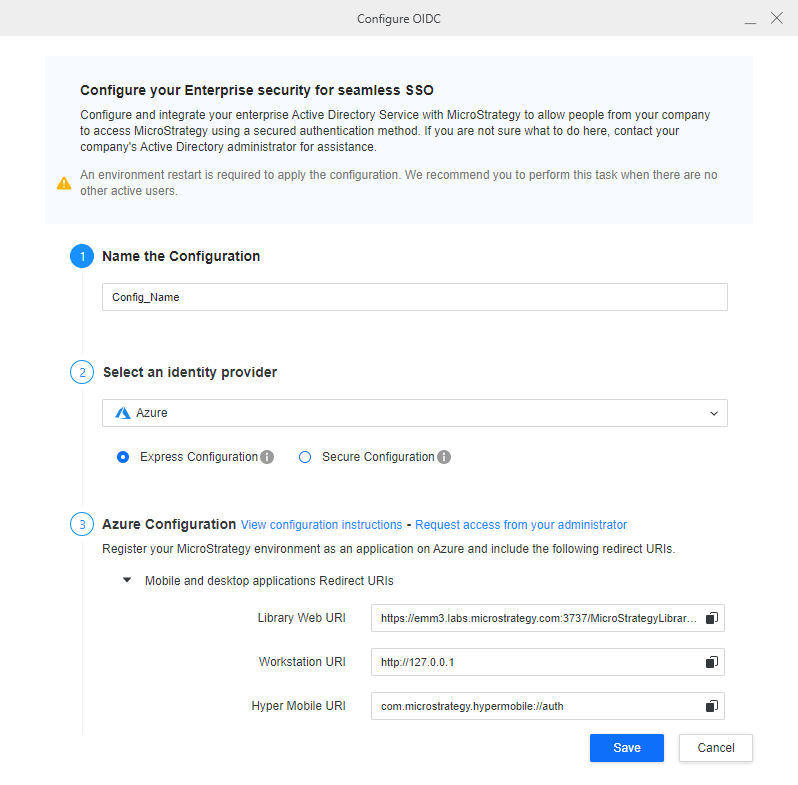798x785 pixels.
Task: Click the Config_Name text field
Action: pyautogui.click(x=415, y=297)
